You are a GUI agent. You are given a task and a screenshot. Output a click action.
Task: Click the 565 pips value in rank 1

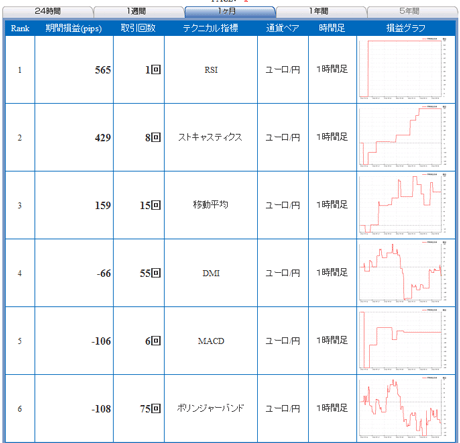[103, 70]
